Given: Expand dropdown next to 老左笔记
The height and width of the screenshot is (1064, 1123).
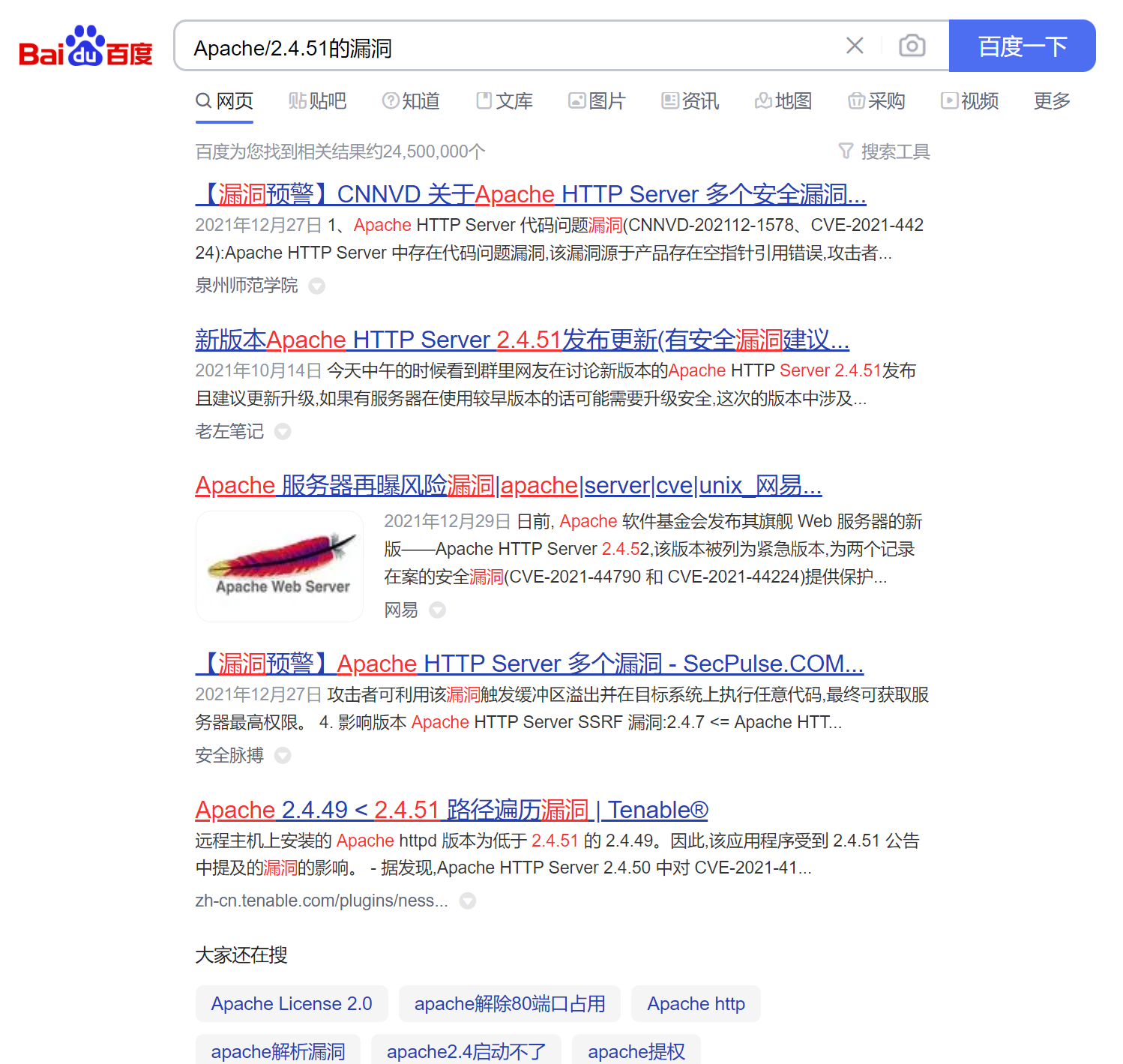Looking at the screenshot, I should coord(283,431).
